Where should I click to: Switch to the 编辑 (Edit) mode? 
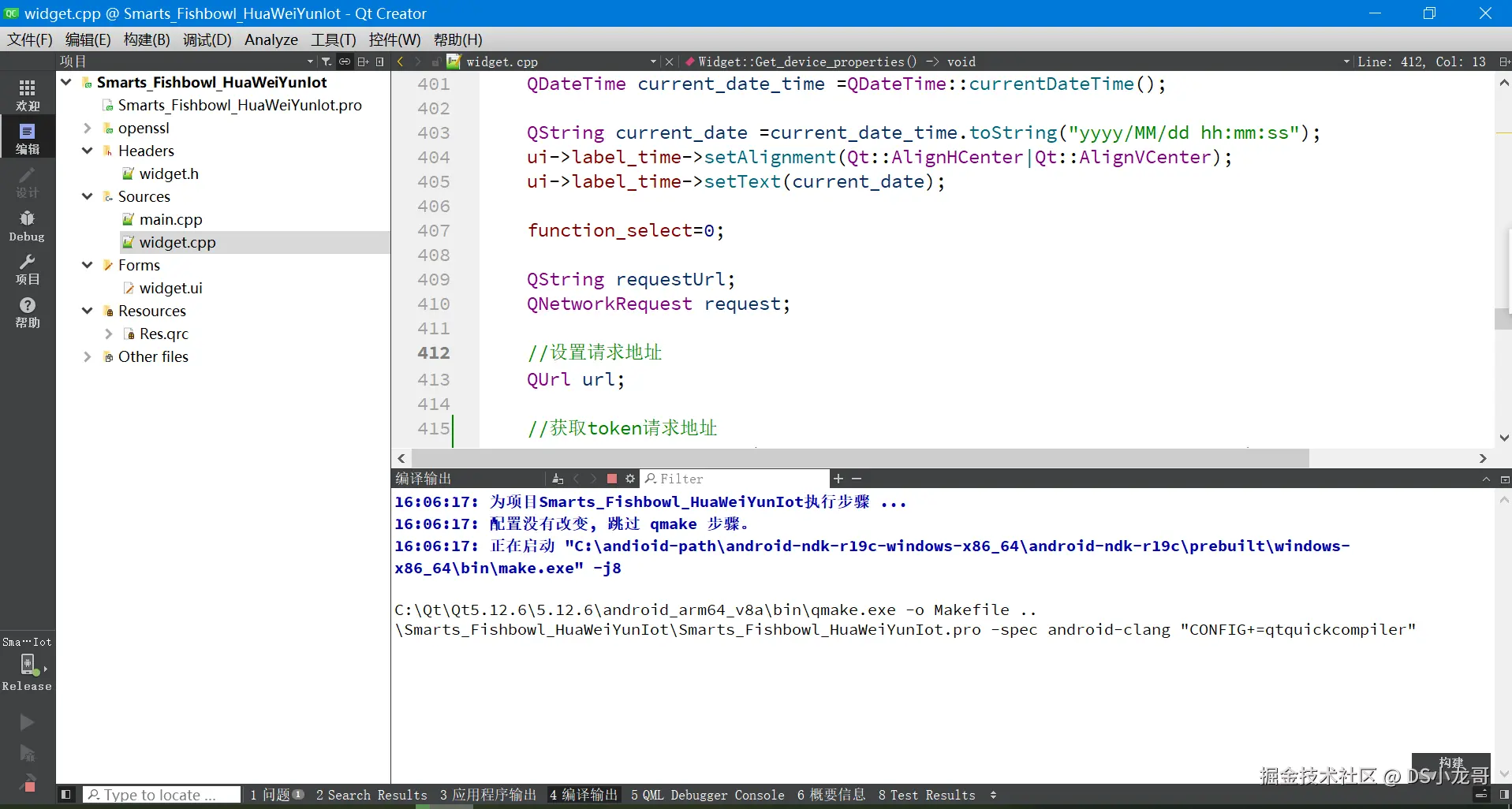[28, 138]
